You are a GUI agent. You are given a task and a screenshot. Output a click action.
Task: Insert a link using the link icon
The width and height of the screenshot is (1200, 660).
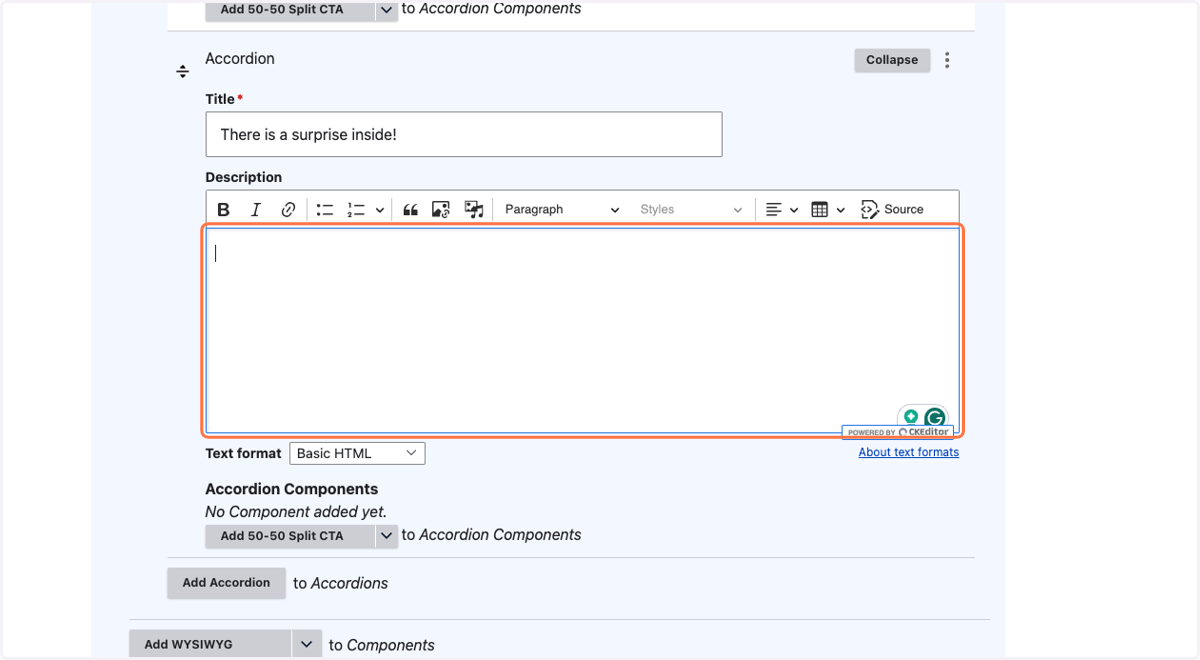point(288,209)
